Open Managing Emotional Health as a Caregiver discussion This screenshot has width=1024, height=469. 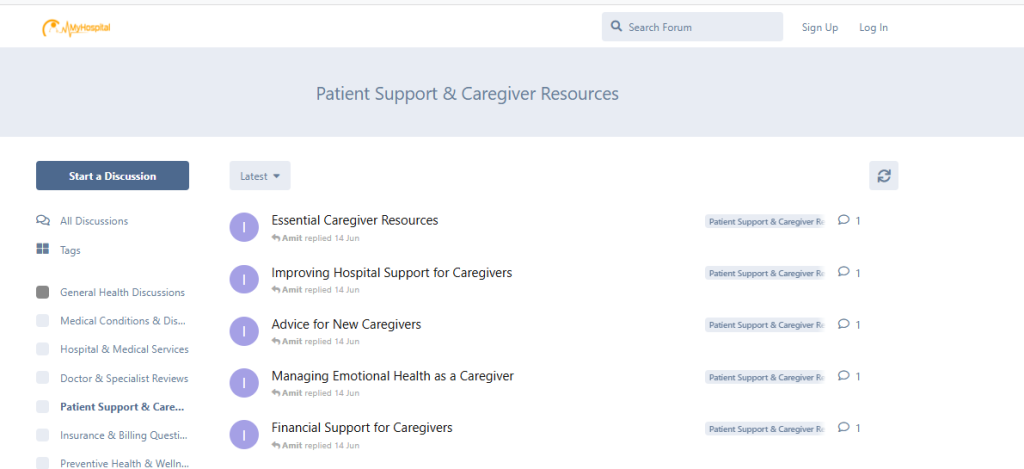[392, 376]
